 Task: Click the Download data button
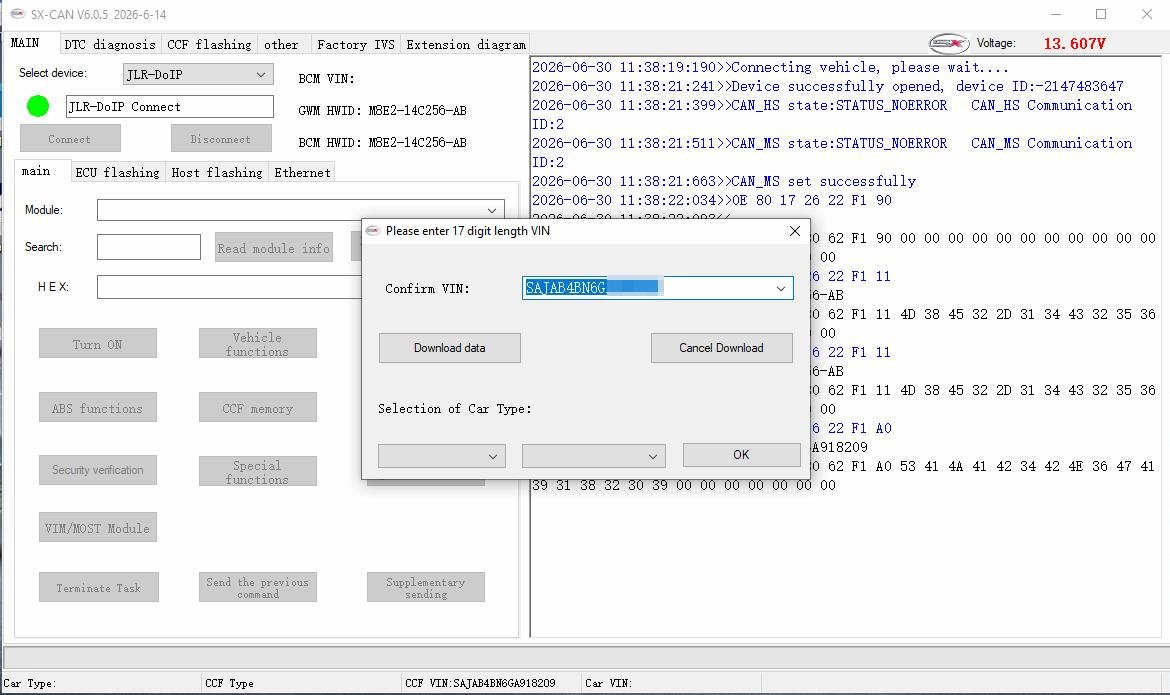coord(450,348)
